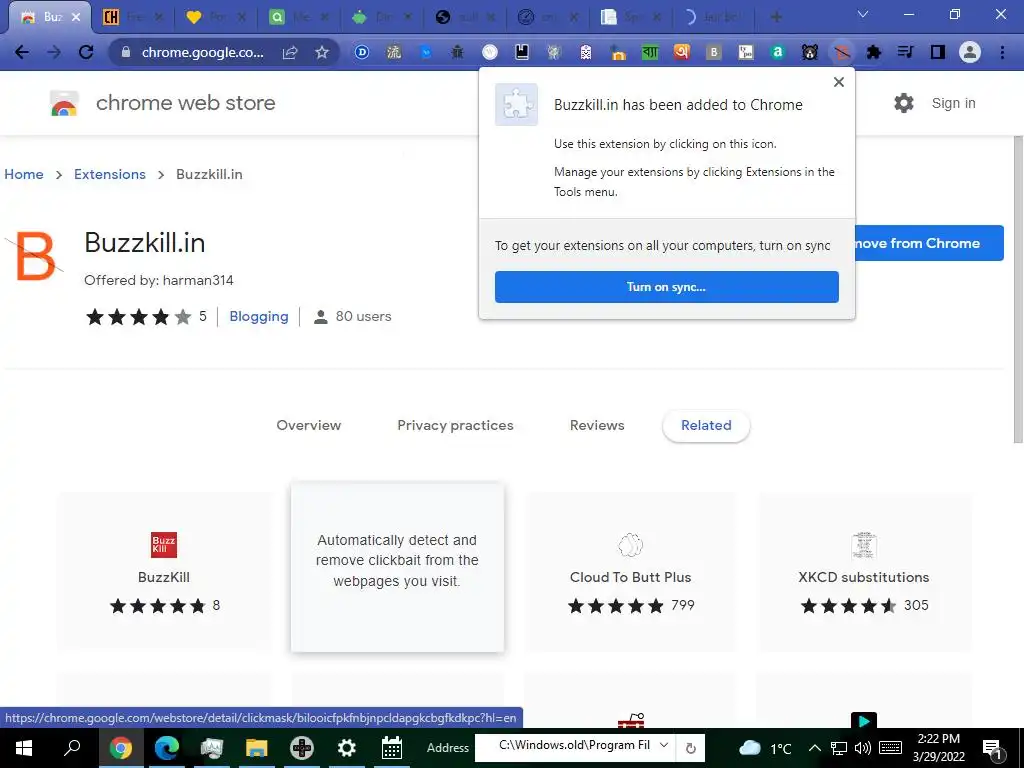Sign in to the web store
This screenshot has width=1024, height=768.
(953, 103)
